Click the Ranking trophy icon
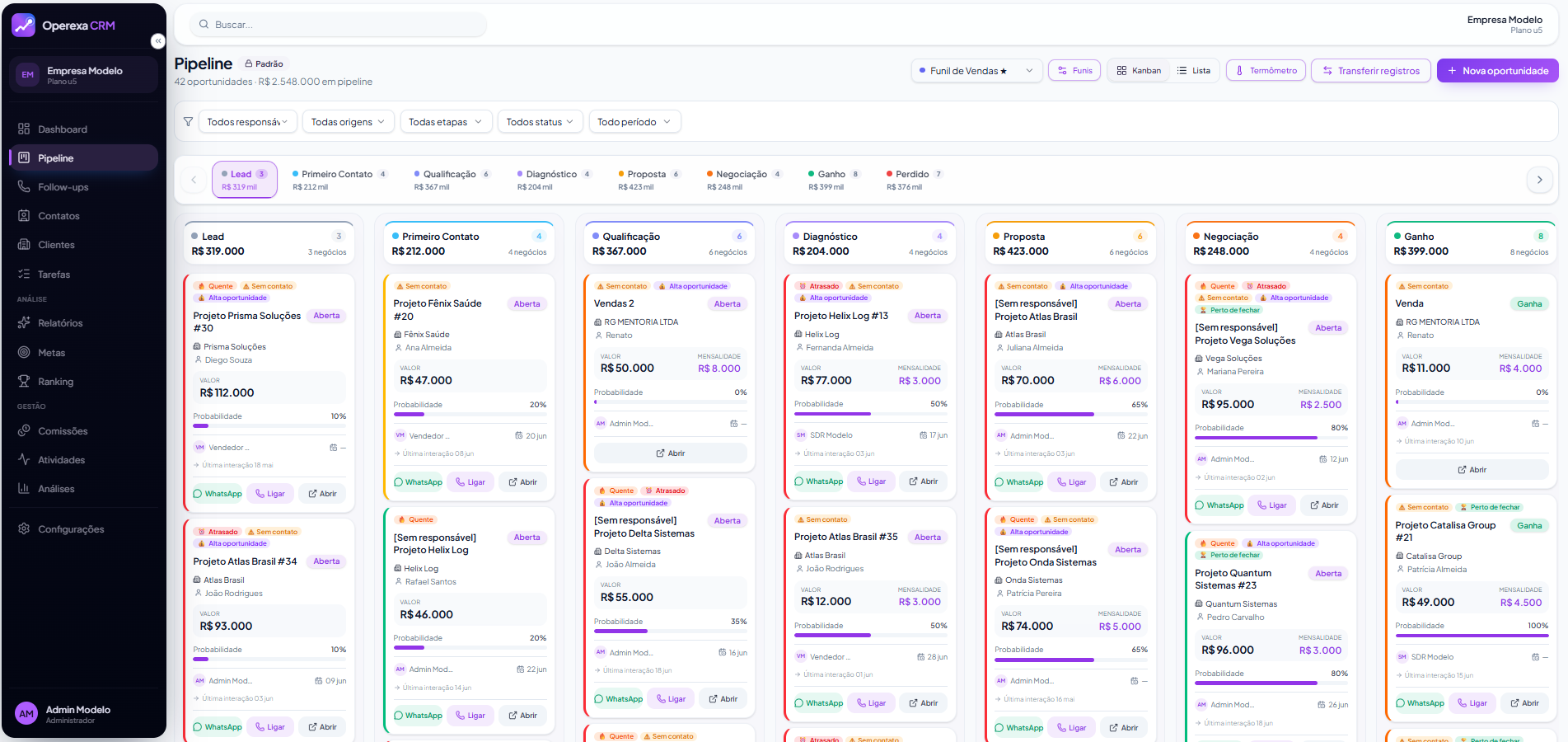 click(x=24, y=382)
